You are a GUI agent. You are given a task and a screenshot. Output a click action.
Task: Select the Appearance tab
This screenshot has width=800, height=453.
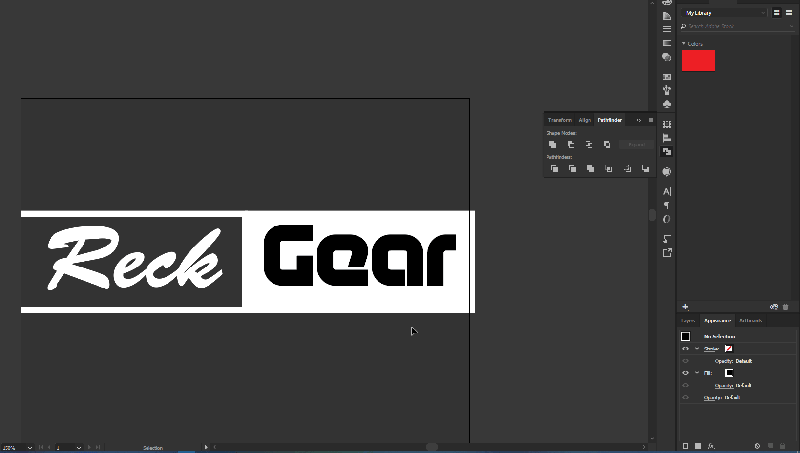click(x=717, y=321)
